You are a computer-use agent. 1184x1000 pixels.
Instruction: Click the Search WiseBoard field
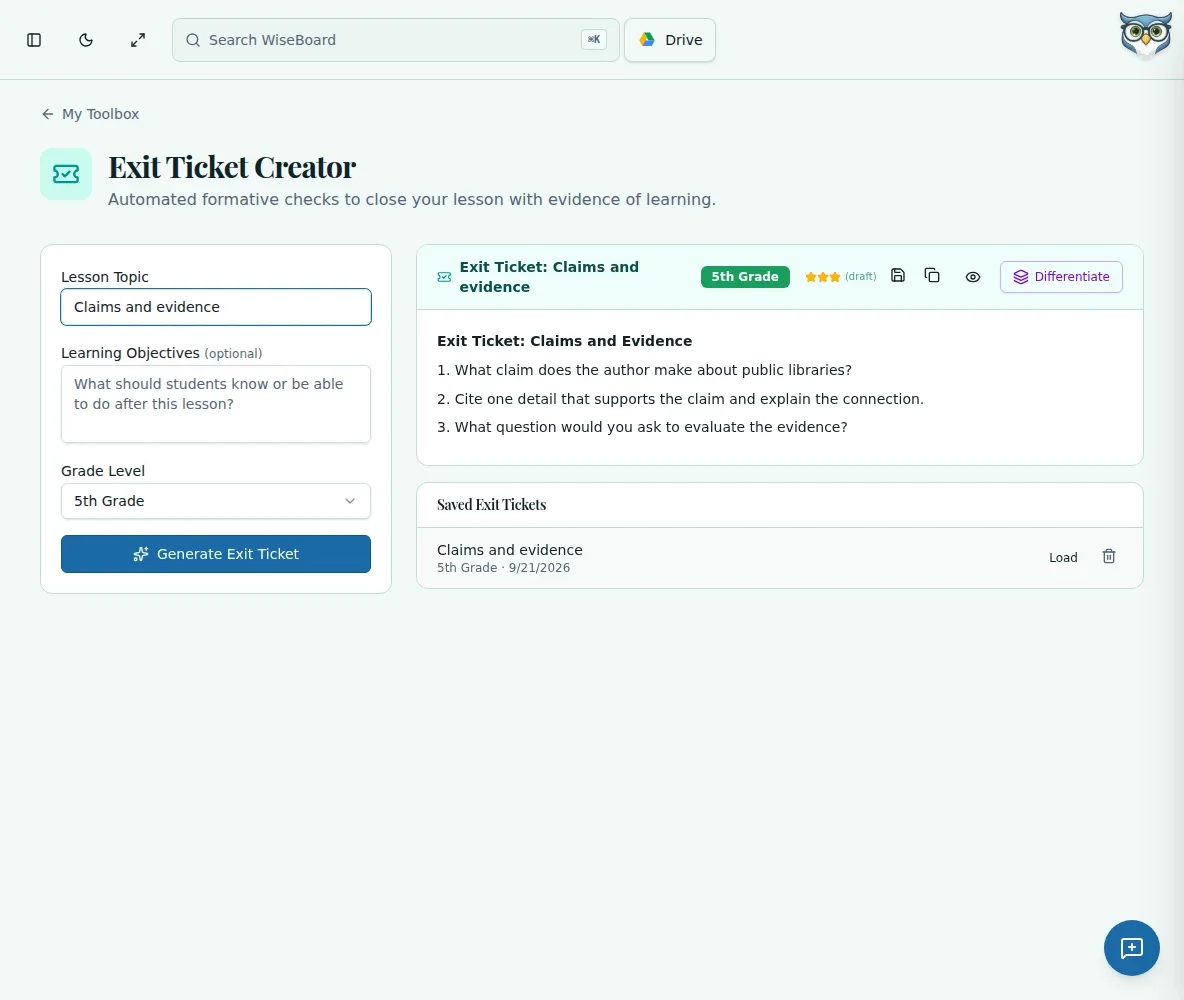tap(396, 40)
